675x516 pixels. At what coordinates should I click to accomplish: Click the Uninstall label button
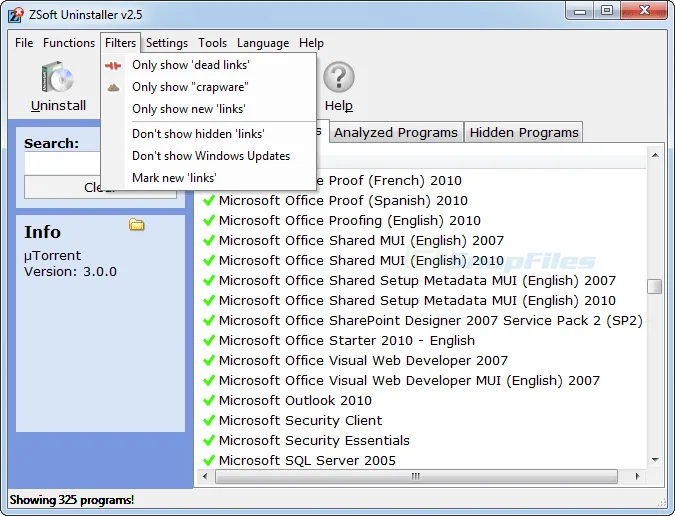(x=58, y=105)
